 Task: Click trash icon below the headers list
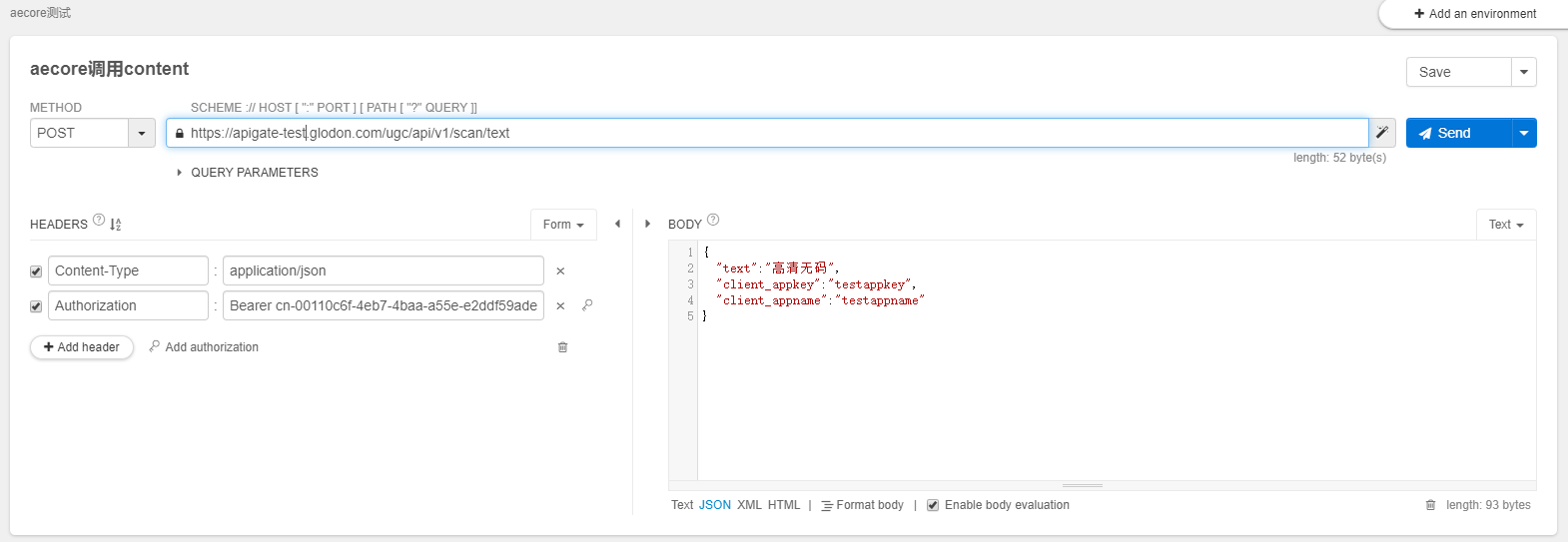pyautogui.click(x=562, y=347)
